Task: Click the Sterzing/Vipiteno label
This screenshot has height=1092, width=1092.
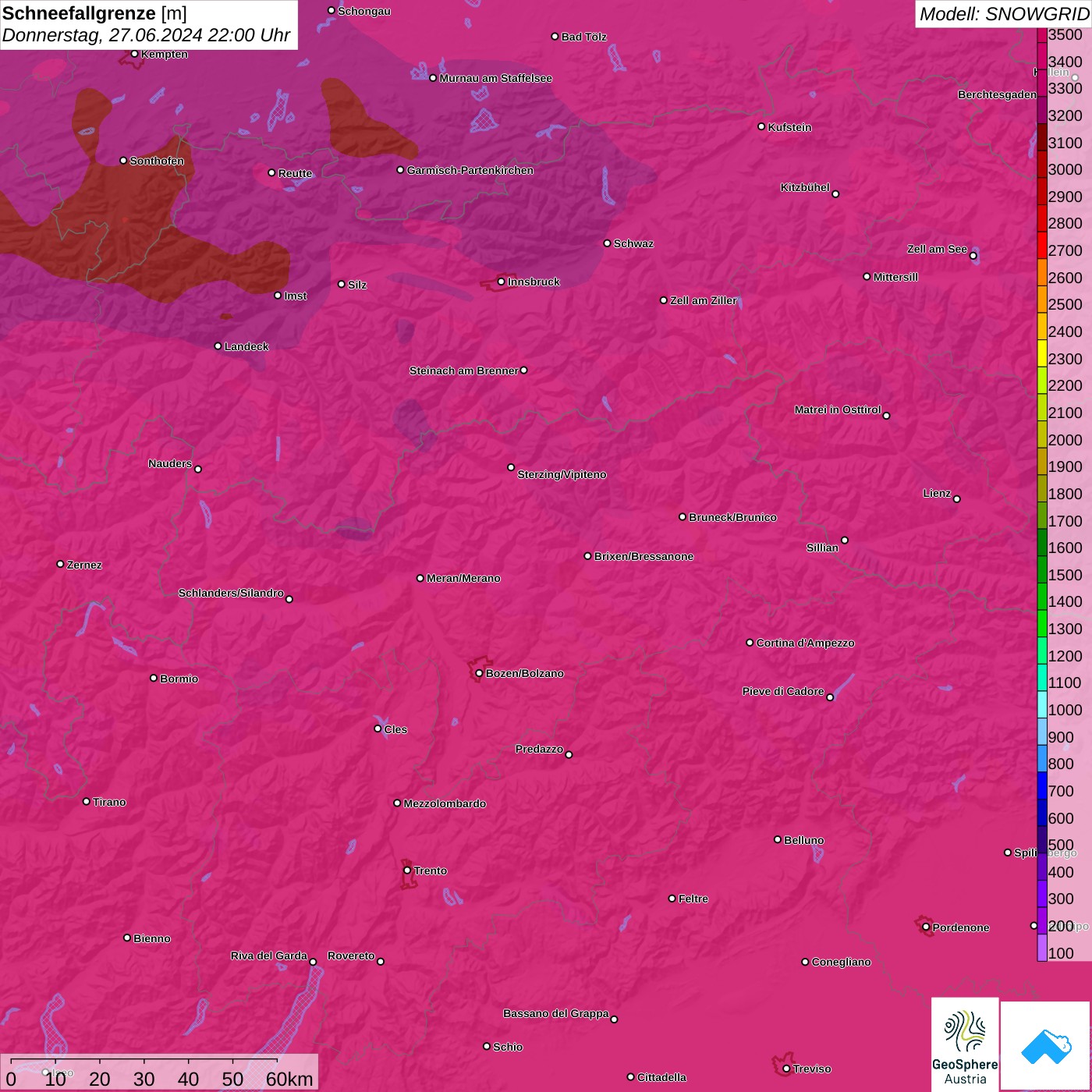Action: [562, 474]
